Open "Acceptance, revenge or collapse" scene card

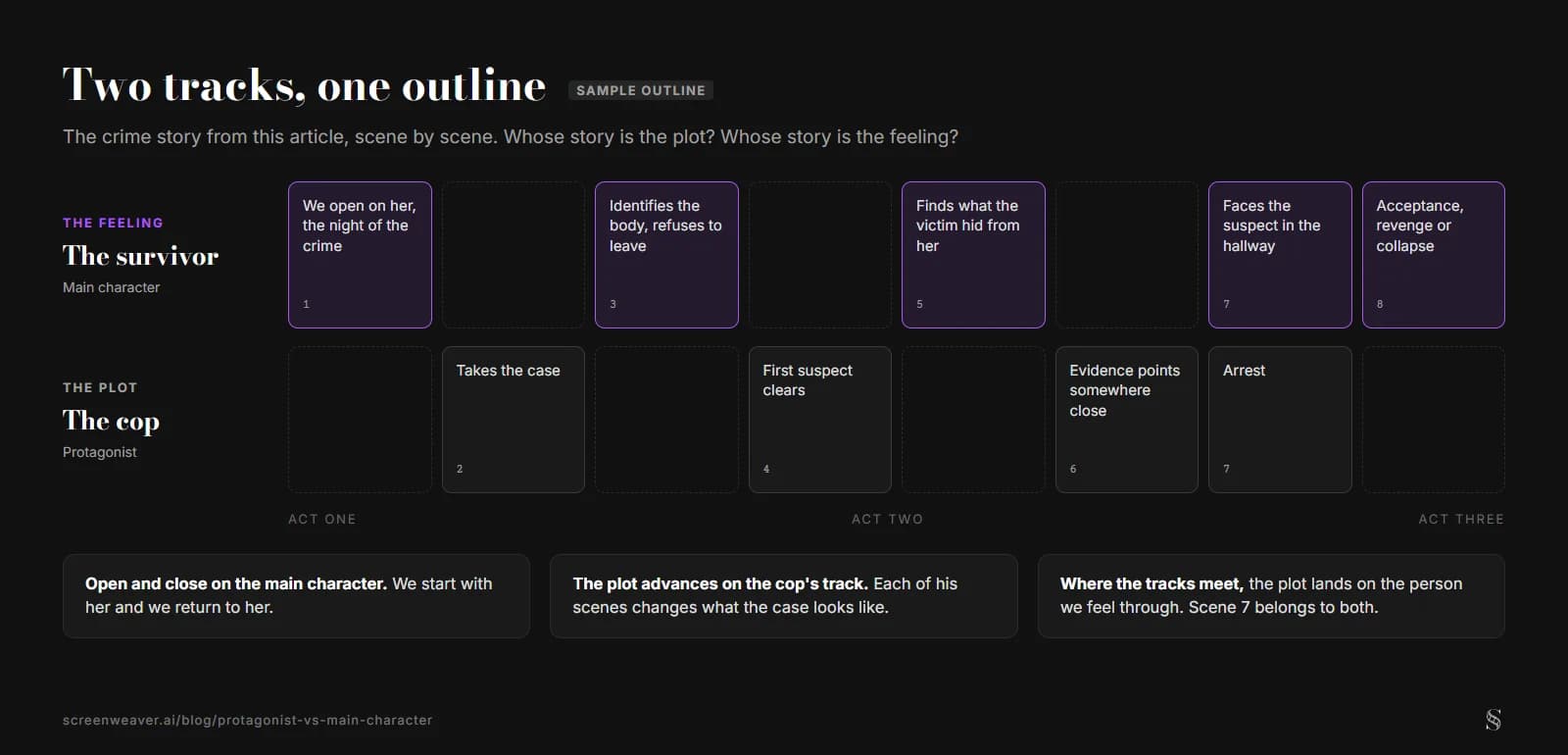(x=1434, y=255)
